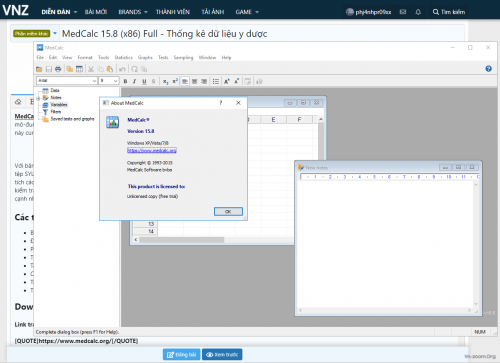Screen dimensions: 500x363
Task: Open the Sampling menu
Action: (183, 58)
